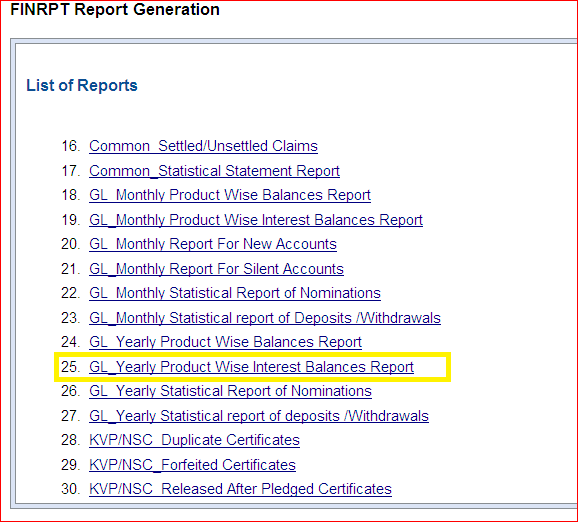Open GL_Monthly Product Wise Interest Balances Report
The image size is (578, 522).
click(x=256, y=220)
